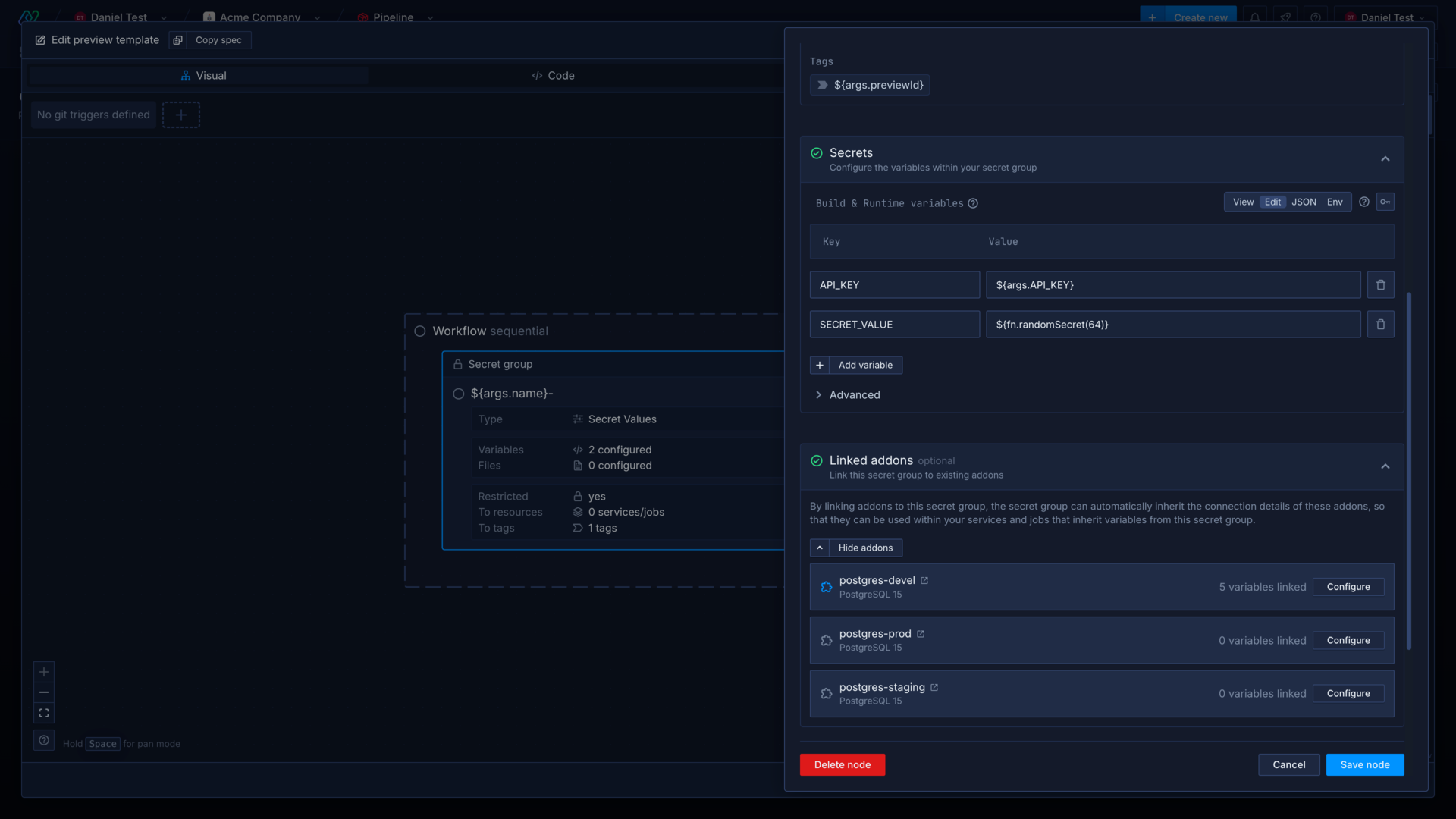Click Configure for postgres-prod addon

pyautogui.click(x=1348, y=640)
